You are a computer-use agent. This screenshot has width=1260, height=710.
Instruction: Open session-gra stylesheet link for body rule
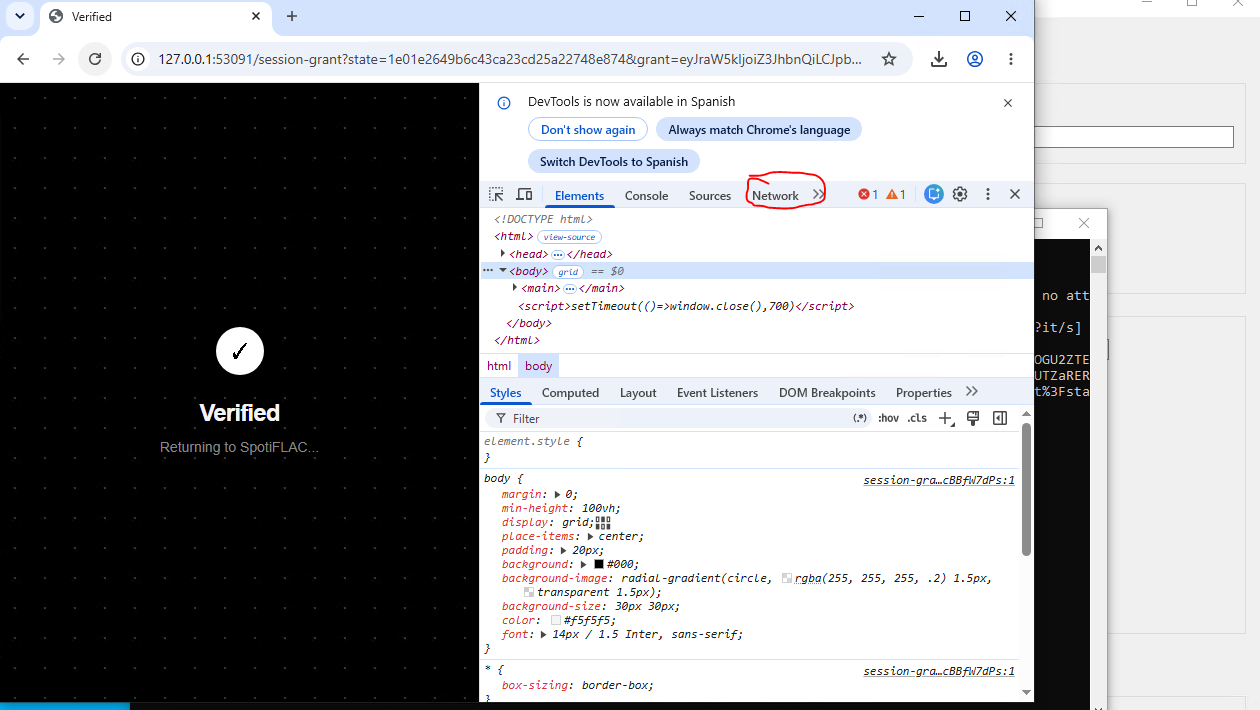point(939,480)
